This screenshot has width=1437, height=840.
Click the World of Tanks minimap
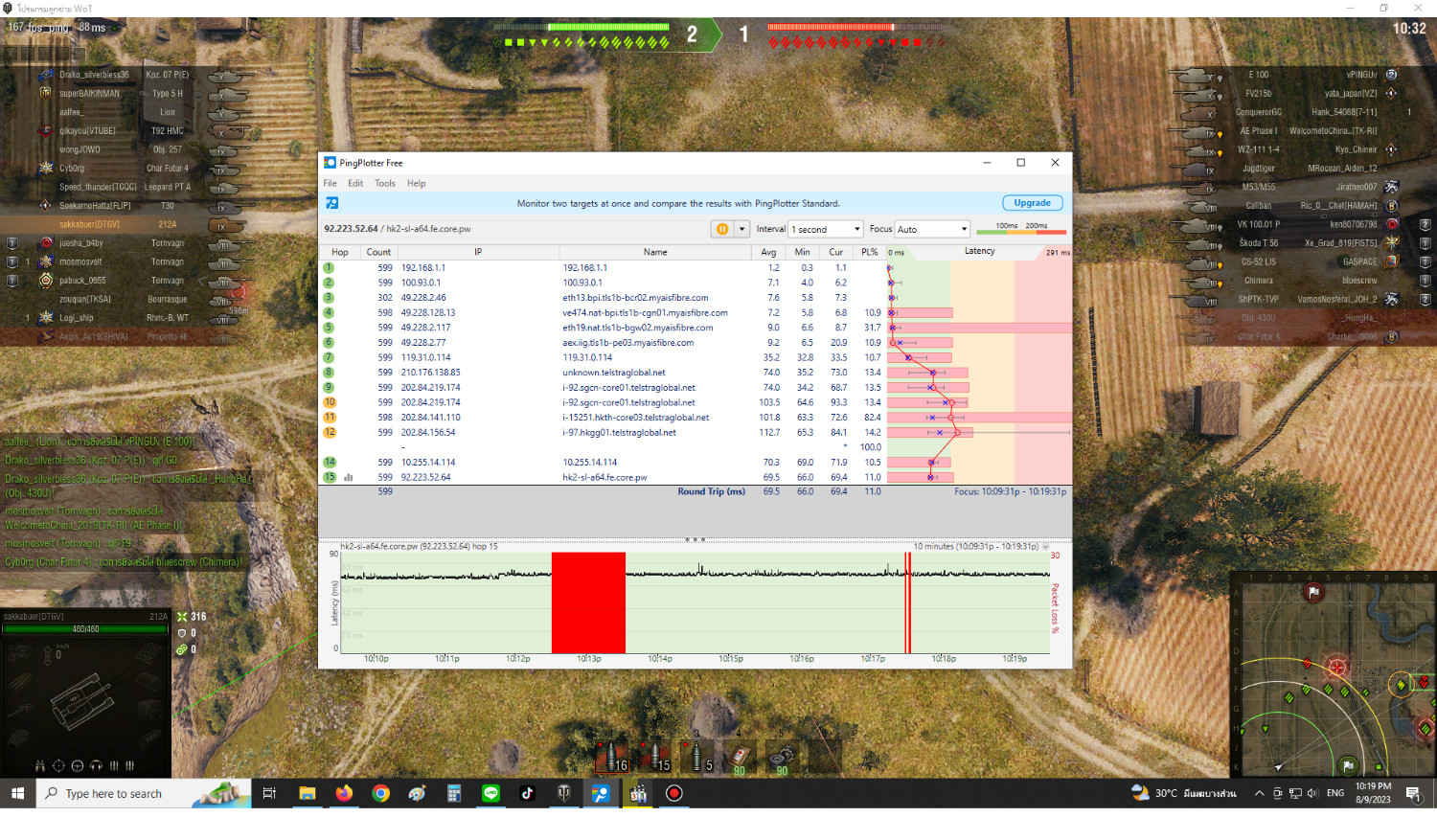point(1334,674)
